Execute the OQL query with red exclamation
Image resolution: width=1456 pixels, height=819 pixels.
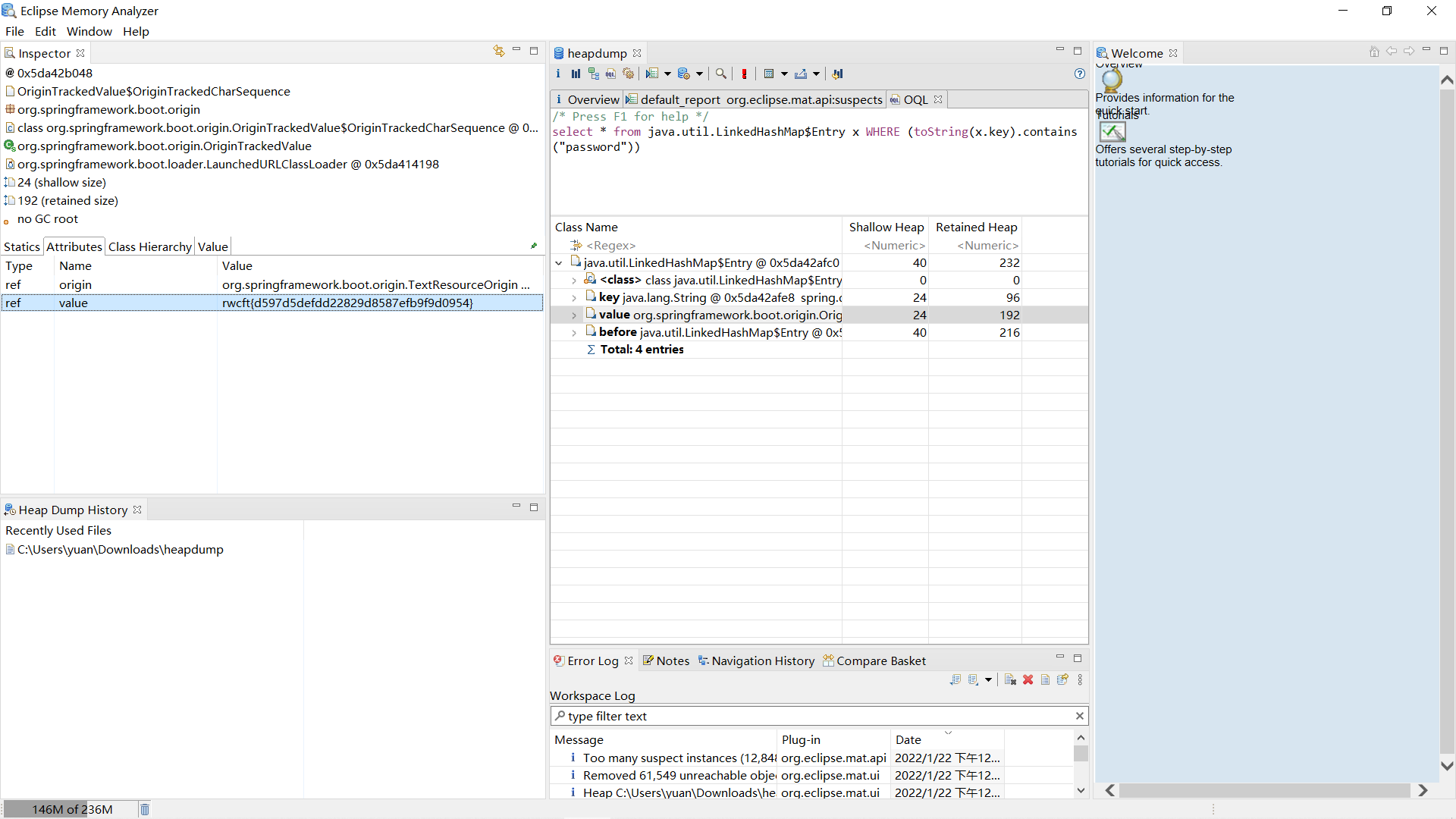[744, 74]
